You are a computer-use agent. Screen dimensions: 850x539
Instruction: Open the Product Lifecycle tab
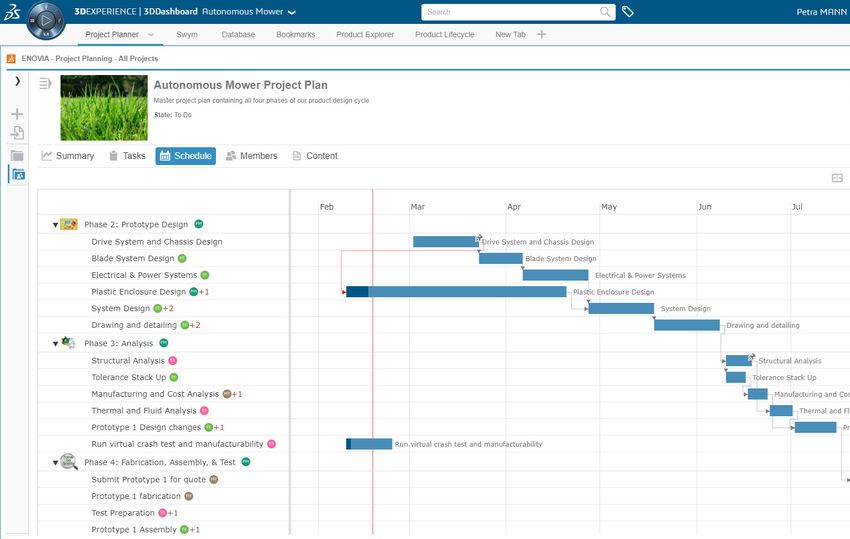[445, 34]
